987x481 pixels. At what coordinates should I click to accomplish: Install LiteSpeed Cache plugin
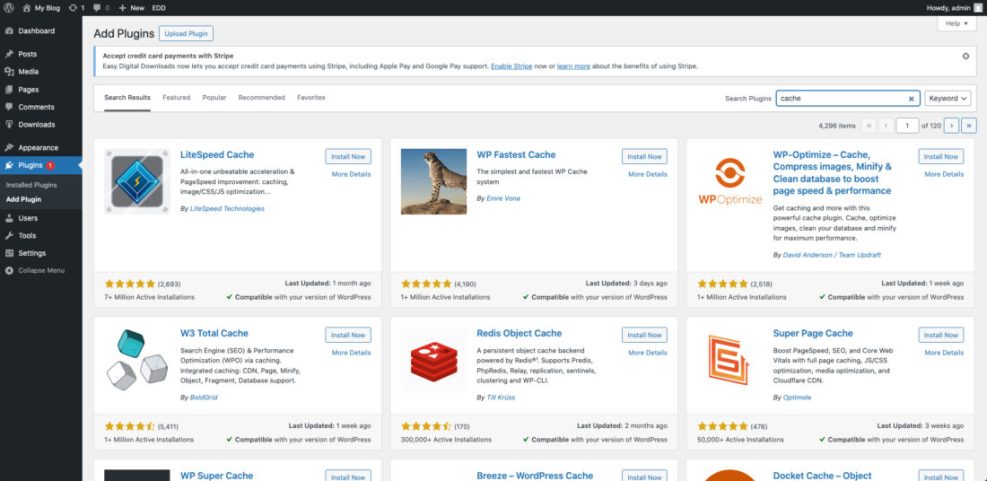(348, 156)
